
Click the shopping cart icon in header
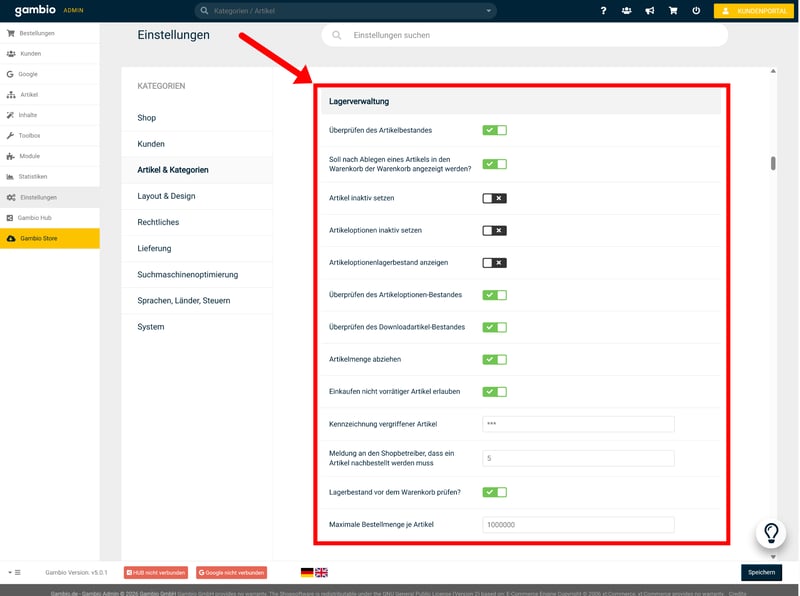tap(672, 11)
